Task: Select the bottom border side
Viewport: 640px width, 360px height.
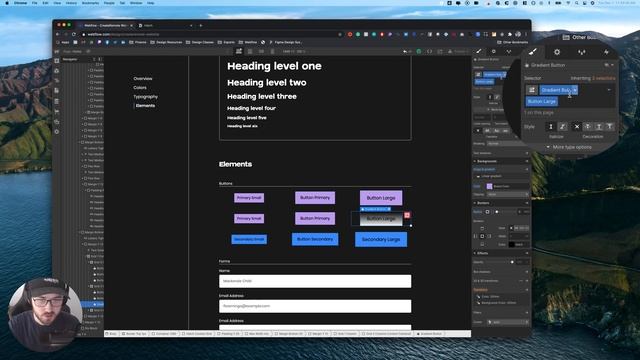Action: click(482, 244)
